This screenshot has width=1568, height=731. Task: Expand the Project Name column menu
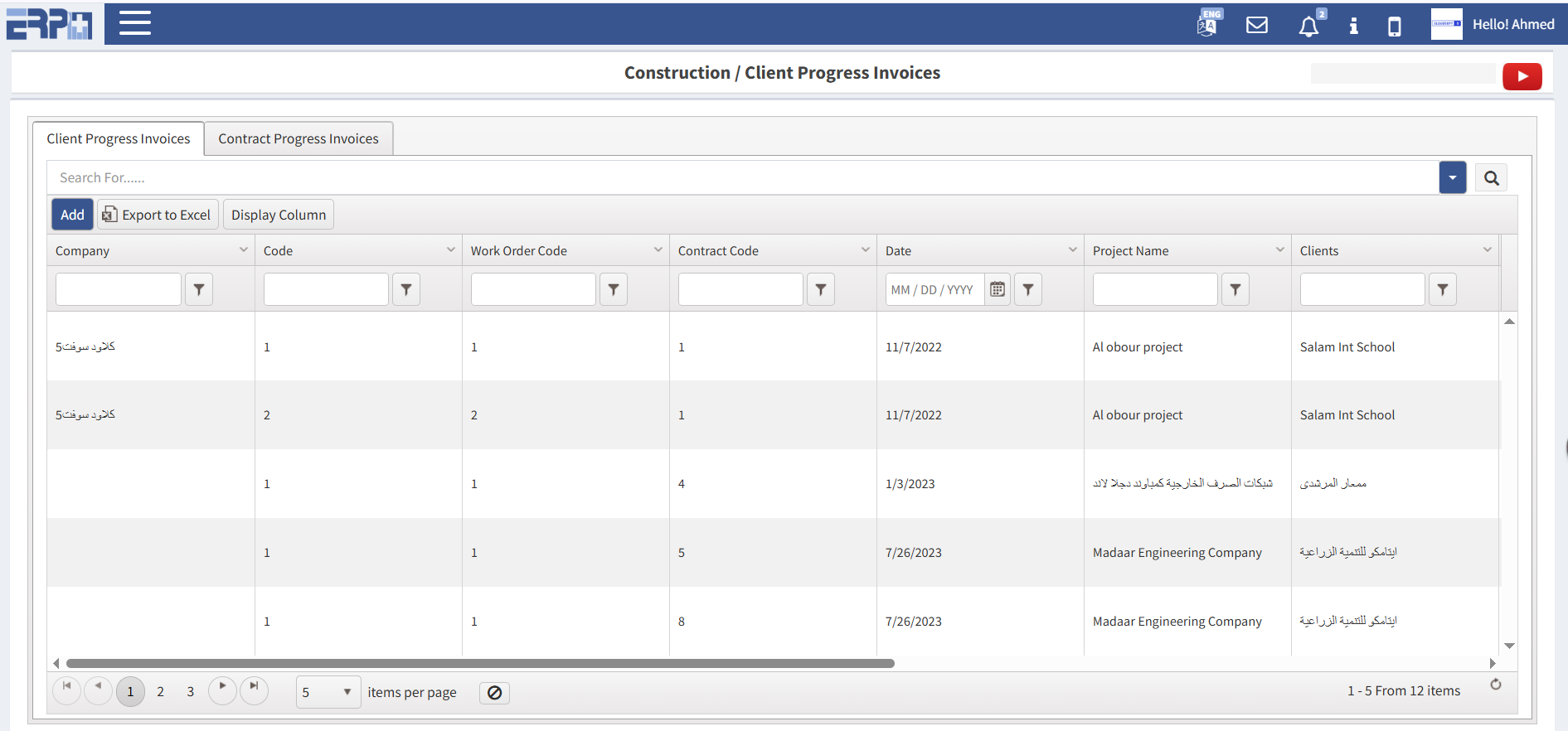pyautogui.click(x=1279, y=249)
